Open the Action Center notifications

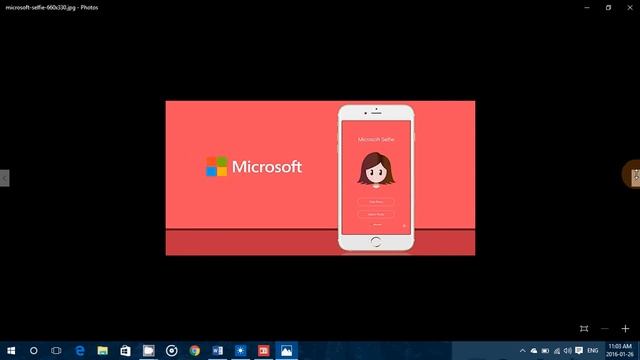coord(579,351)
